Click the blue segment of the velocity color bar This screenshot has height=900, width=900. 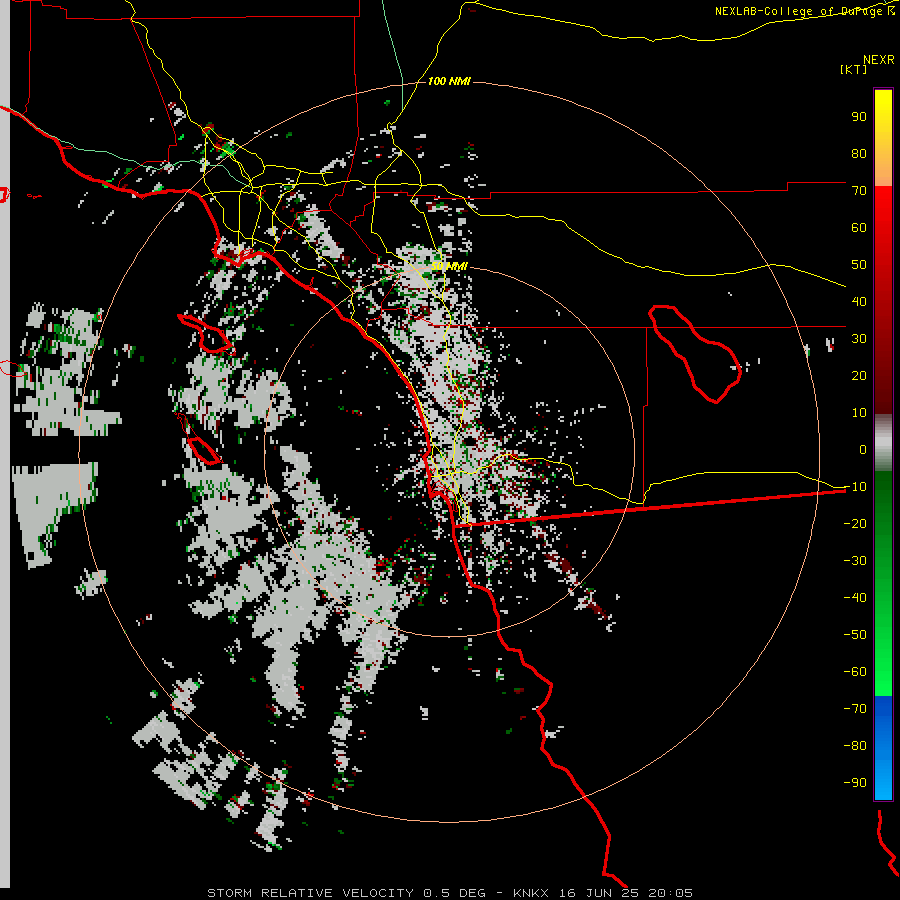click(883, 748)
